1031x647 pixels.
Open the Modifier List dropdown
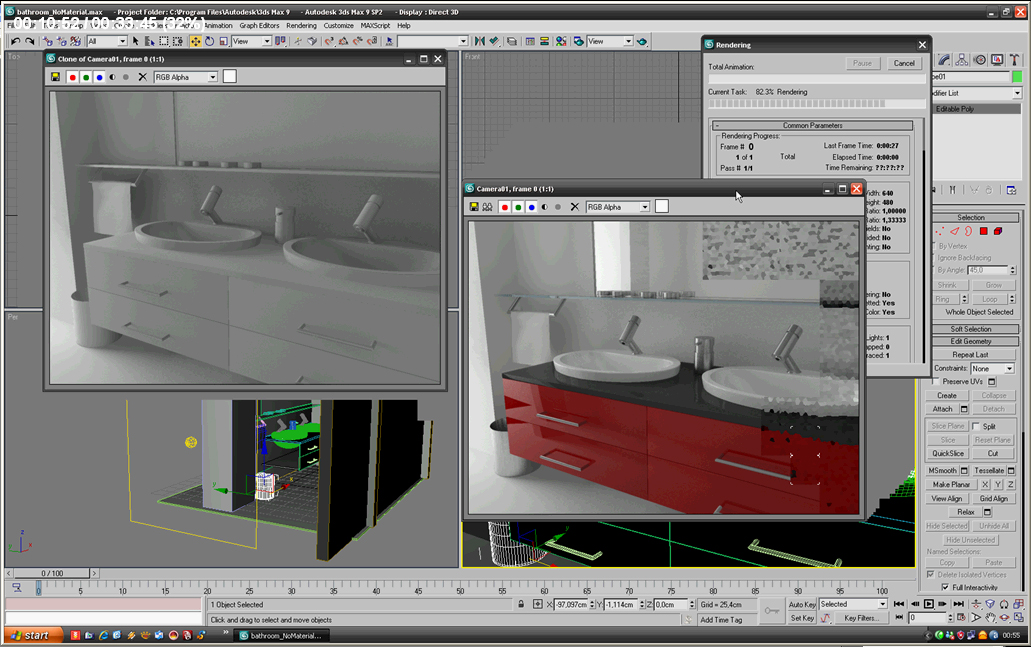coord(1016,93)
